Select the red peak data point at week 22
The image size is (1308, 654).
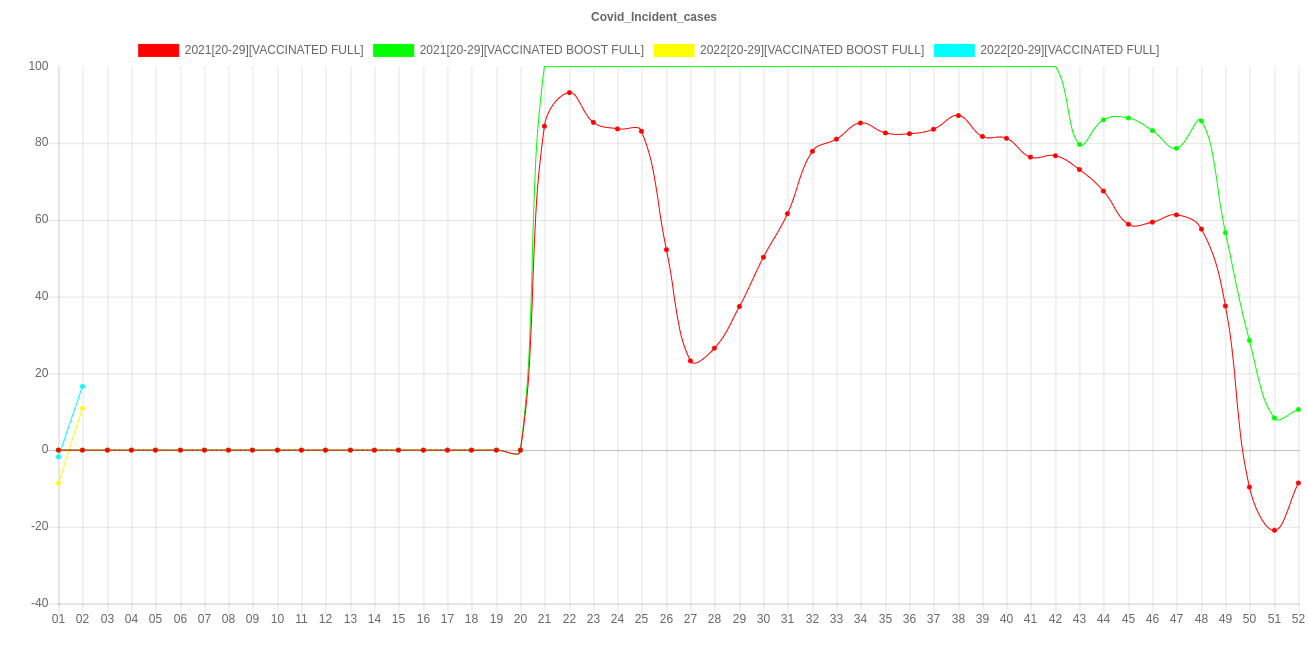(x=569, y=93)
